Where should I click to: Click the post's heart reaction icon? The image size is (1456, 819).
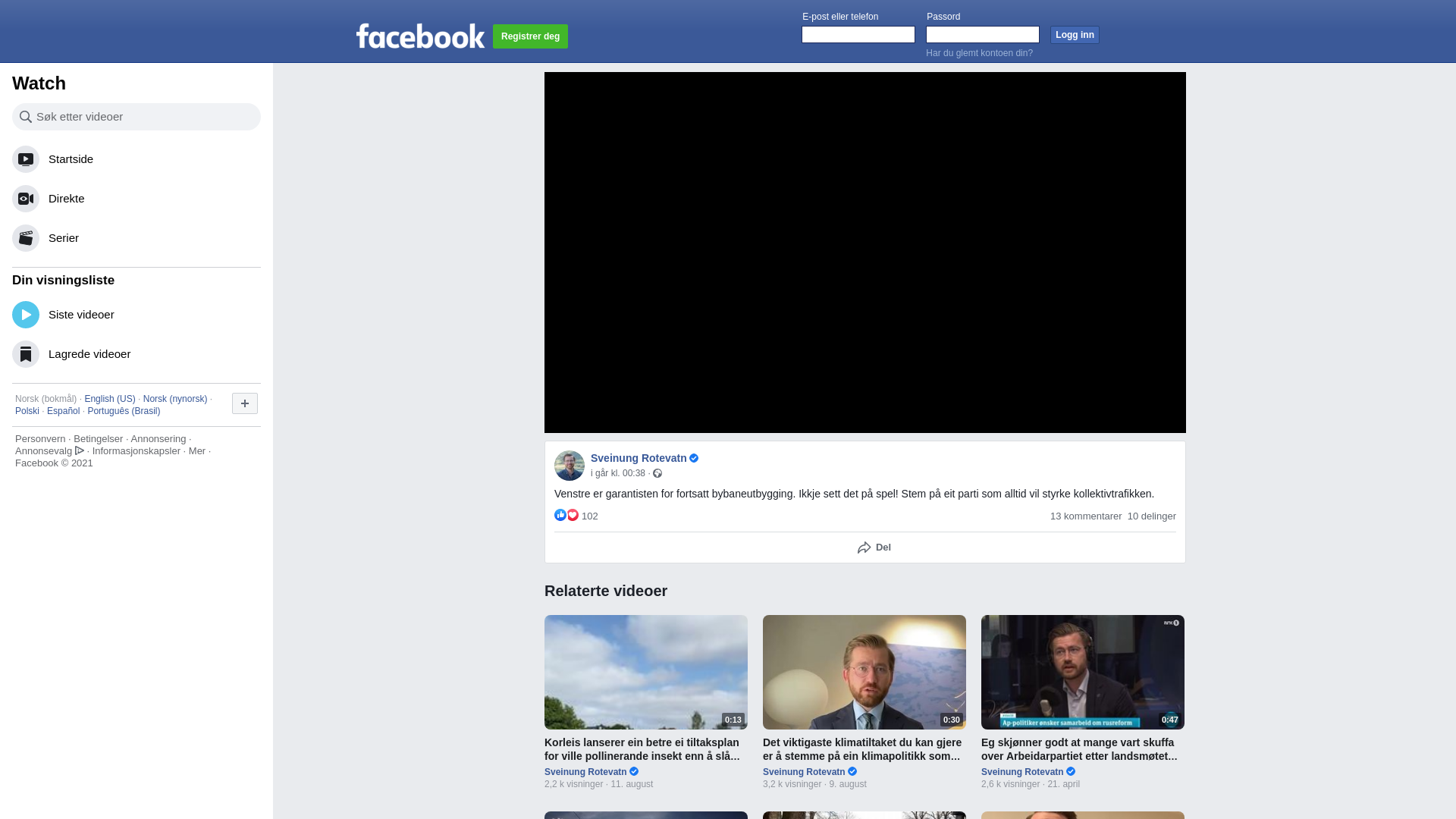(x=573, y=515)
